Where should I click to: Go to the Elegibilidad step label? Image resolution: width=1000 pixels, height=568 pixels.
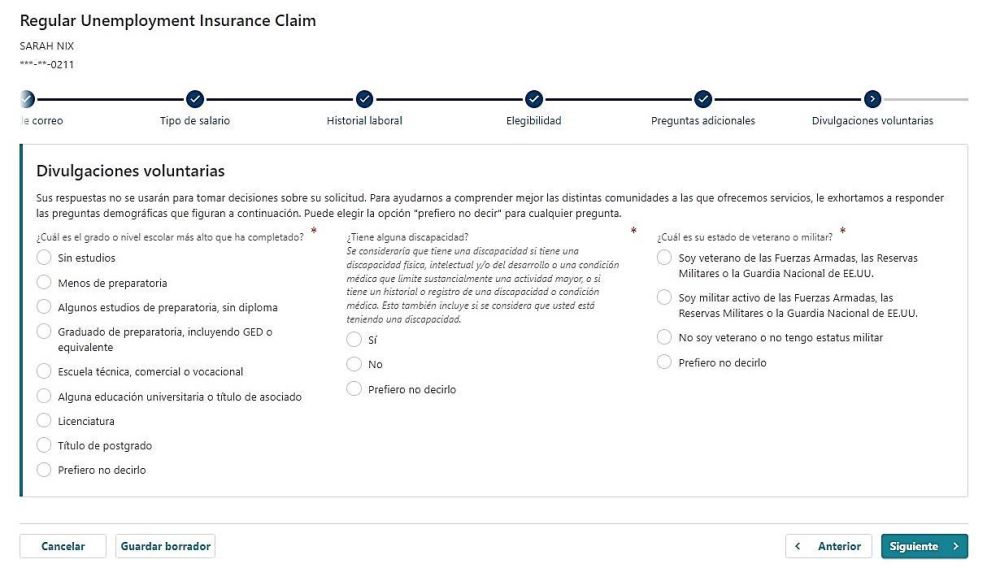click(x=533, y=121)
